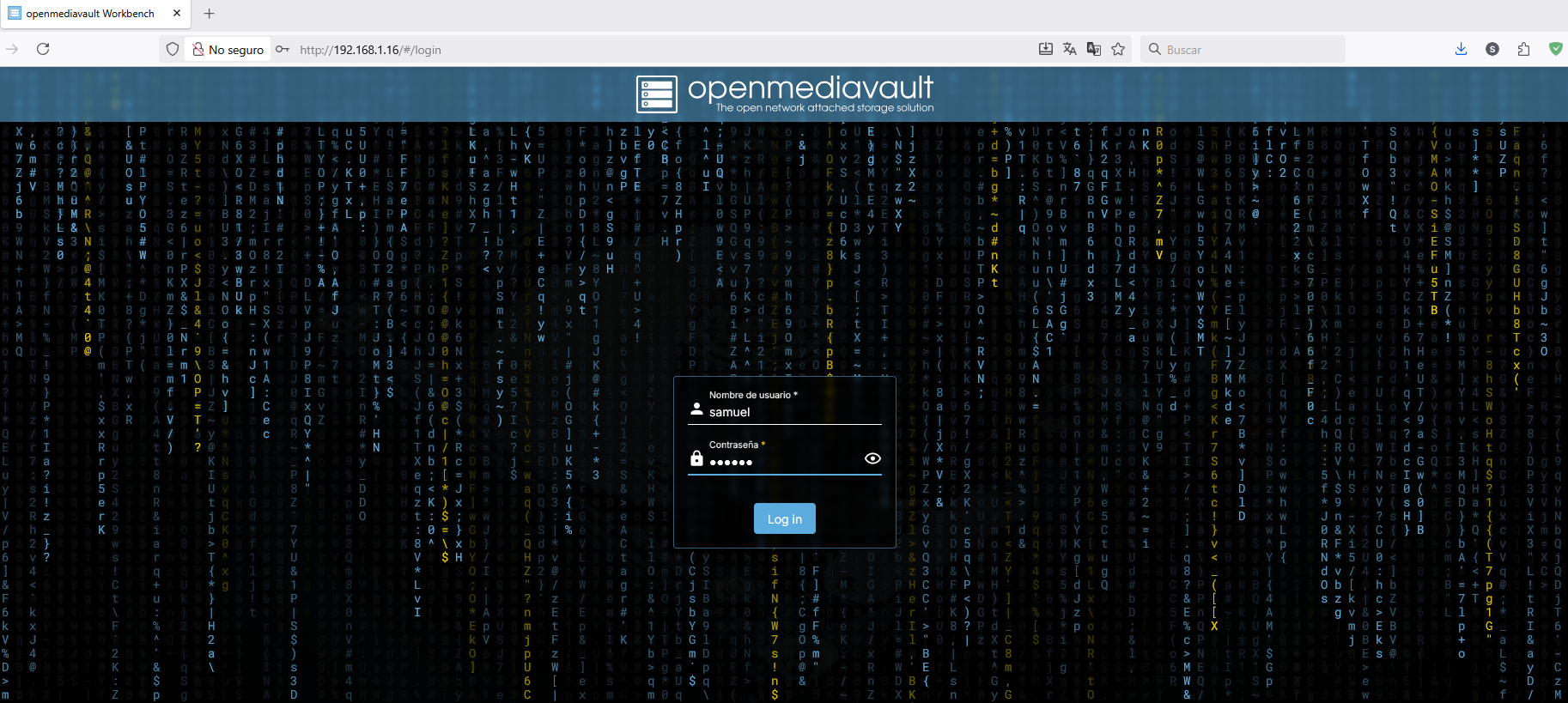The width and height of the screenshot is (1568, 703).
Task: Open the extensions puzzle-piece menu
Action: pos(1523,49)
